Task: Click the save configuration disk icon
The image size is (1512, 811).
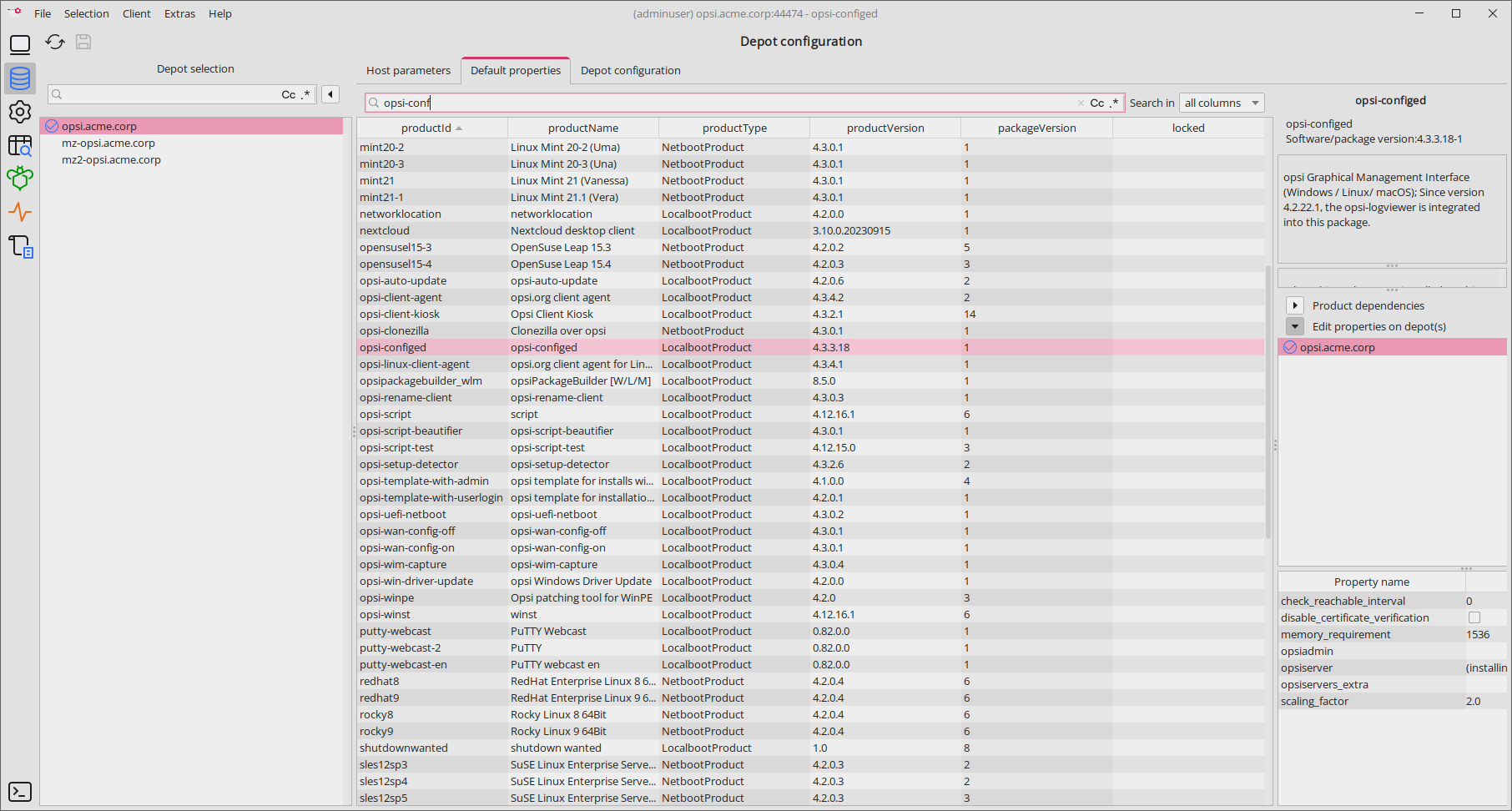Action: [83, 42]
